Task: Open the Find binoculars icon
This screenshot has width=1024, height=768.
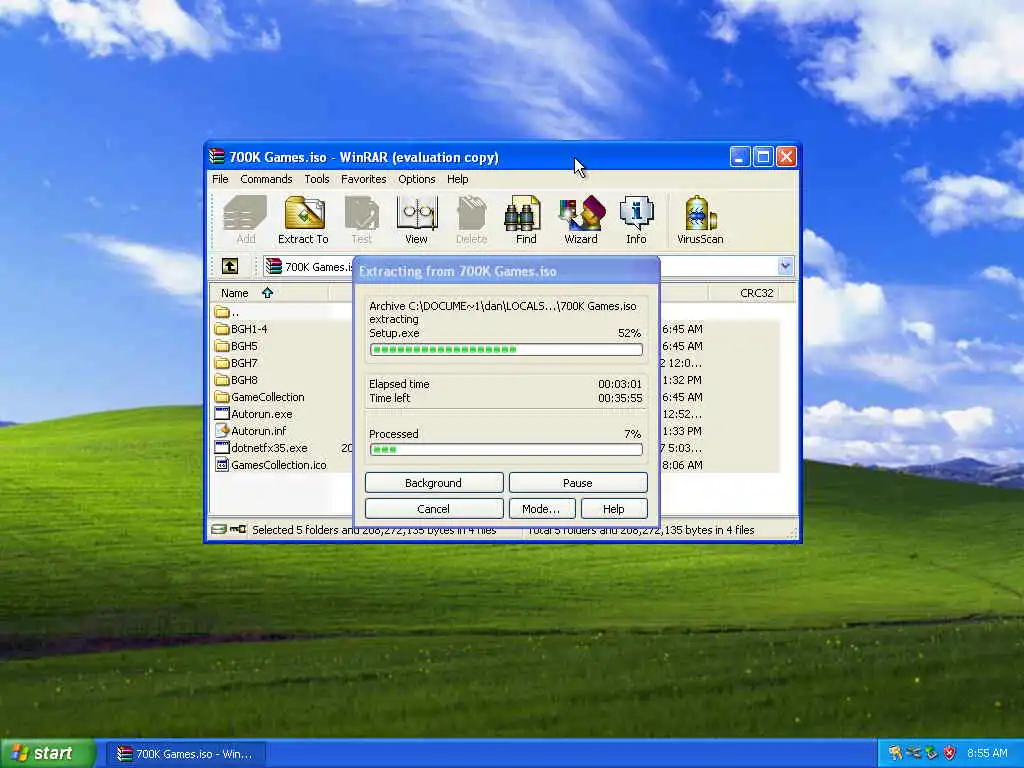Action: (526, 220)
